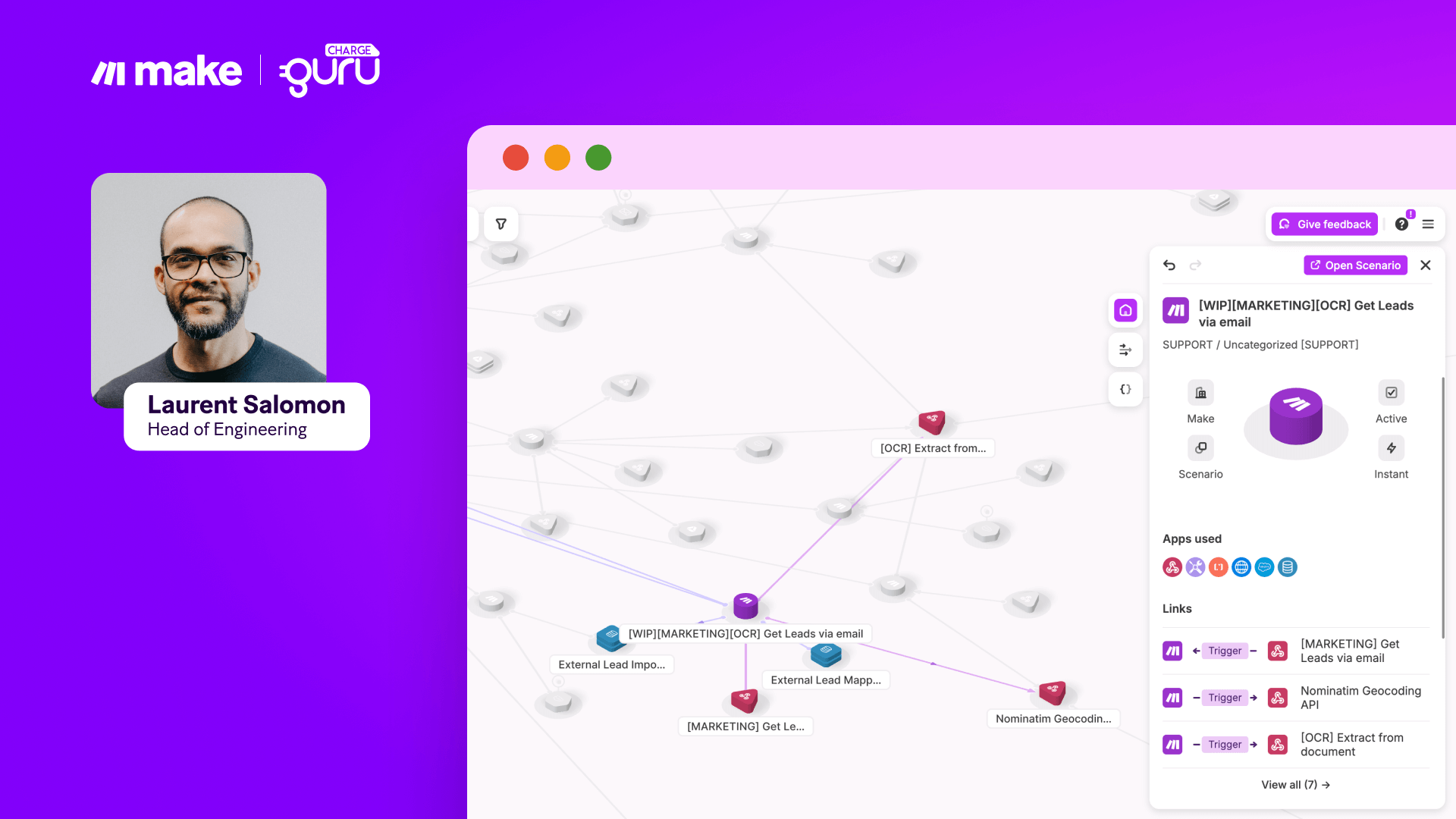
Task: Click the Open Scenario button
Action: click(x=1355, y=265)
